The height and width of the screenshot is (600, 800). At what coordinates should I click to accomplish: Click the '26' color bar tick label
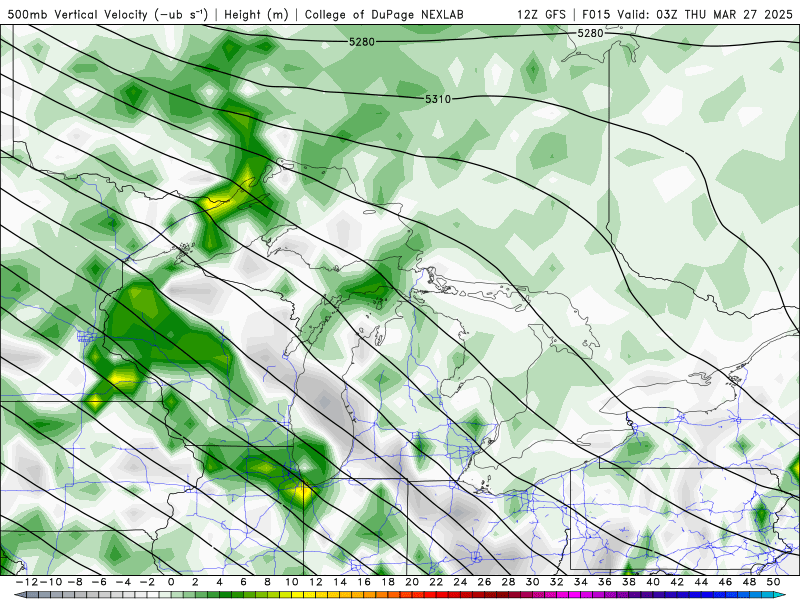coord(484,582)
